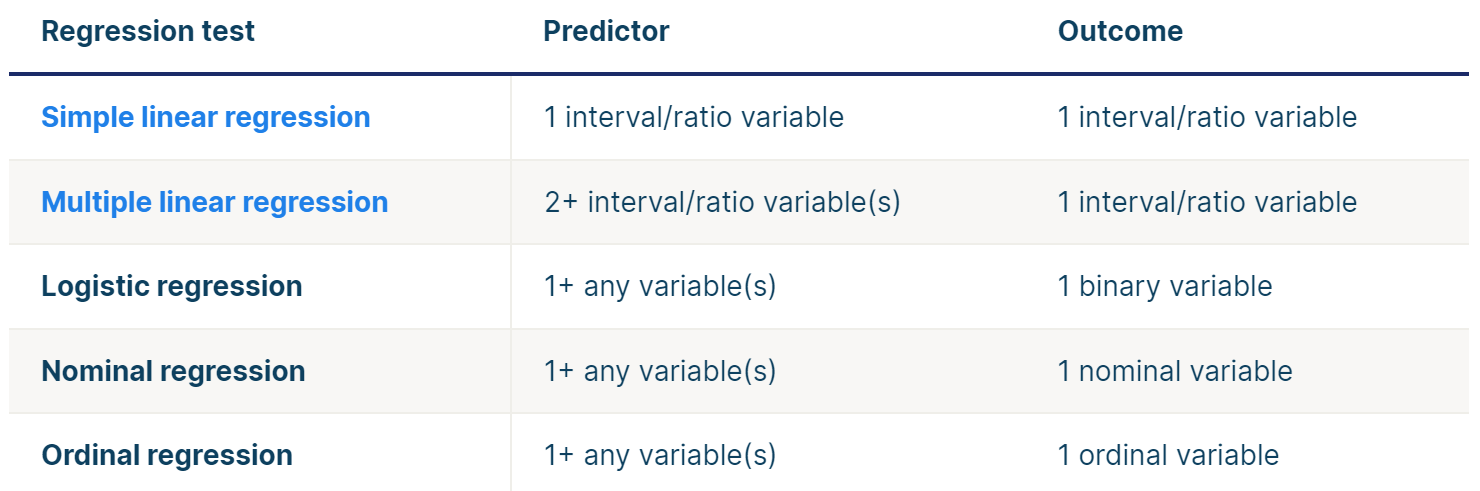Screen dimensions: 1480x491
Task: Click predictor cell for Ordinal regression
Action: coord(660,455)
